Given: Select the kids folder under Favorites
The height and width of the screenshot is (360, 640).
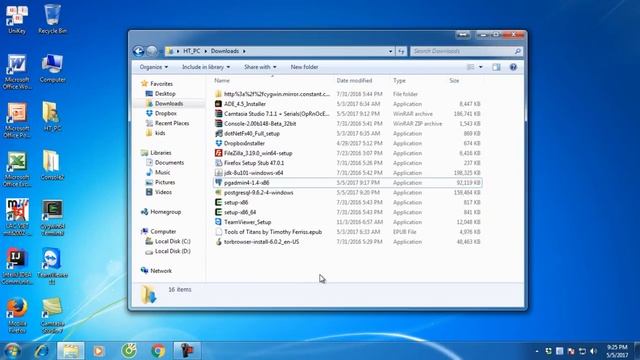Looking at the screenshot, I should 160,133.
